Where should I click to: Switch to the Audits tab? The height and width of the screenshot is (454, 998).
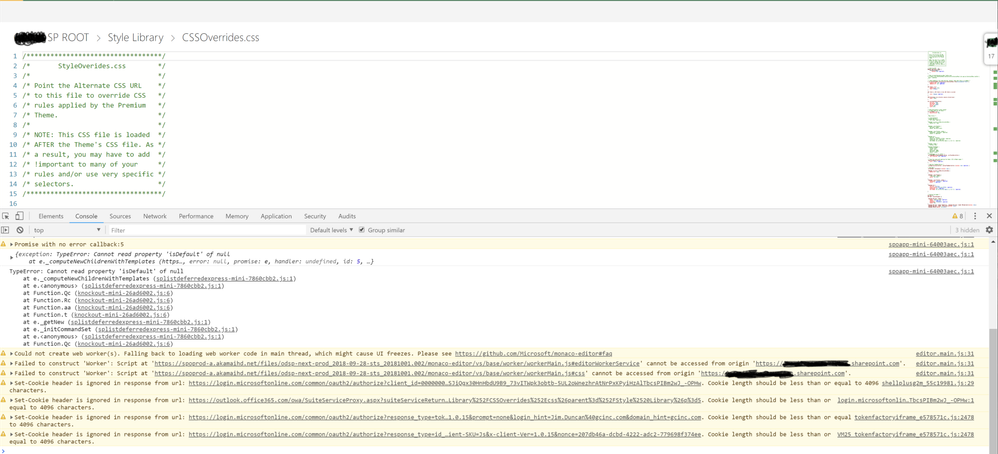[x=347, y=216]
